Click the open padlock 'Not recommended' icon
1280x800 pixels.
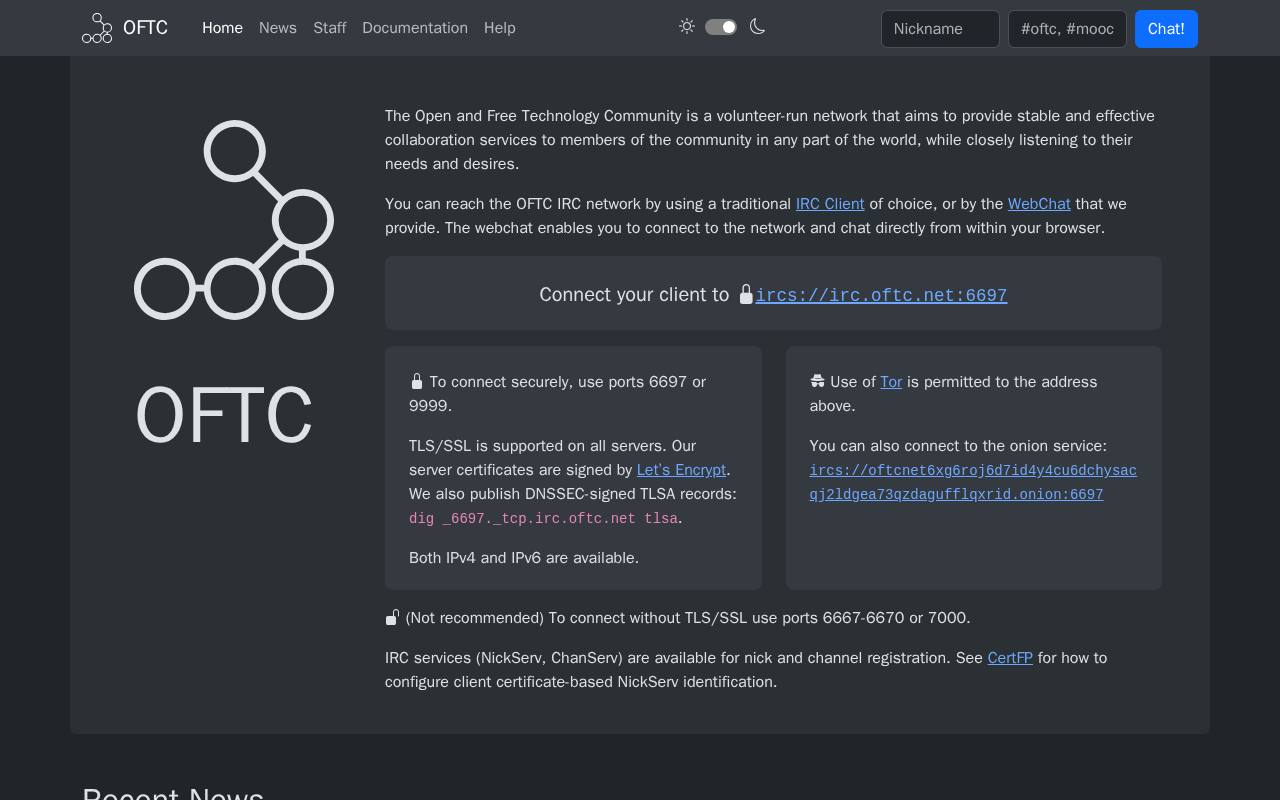(393, 617)
